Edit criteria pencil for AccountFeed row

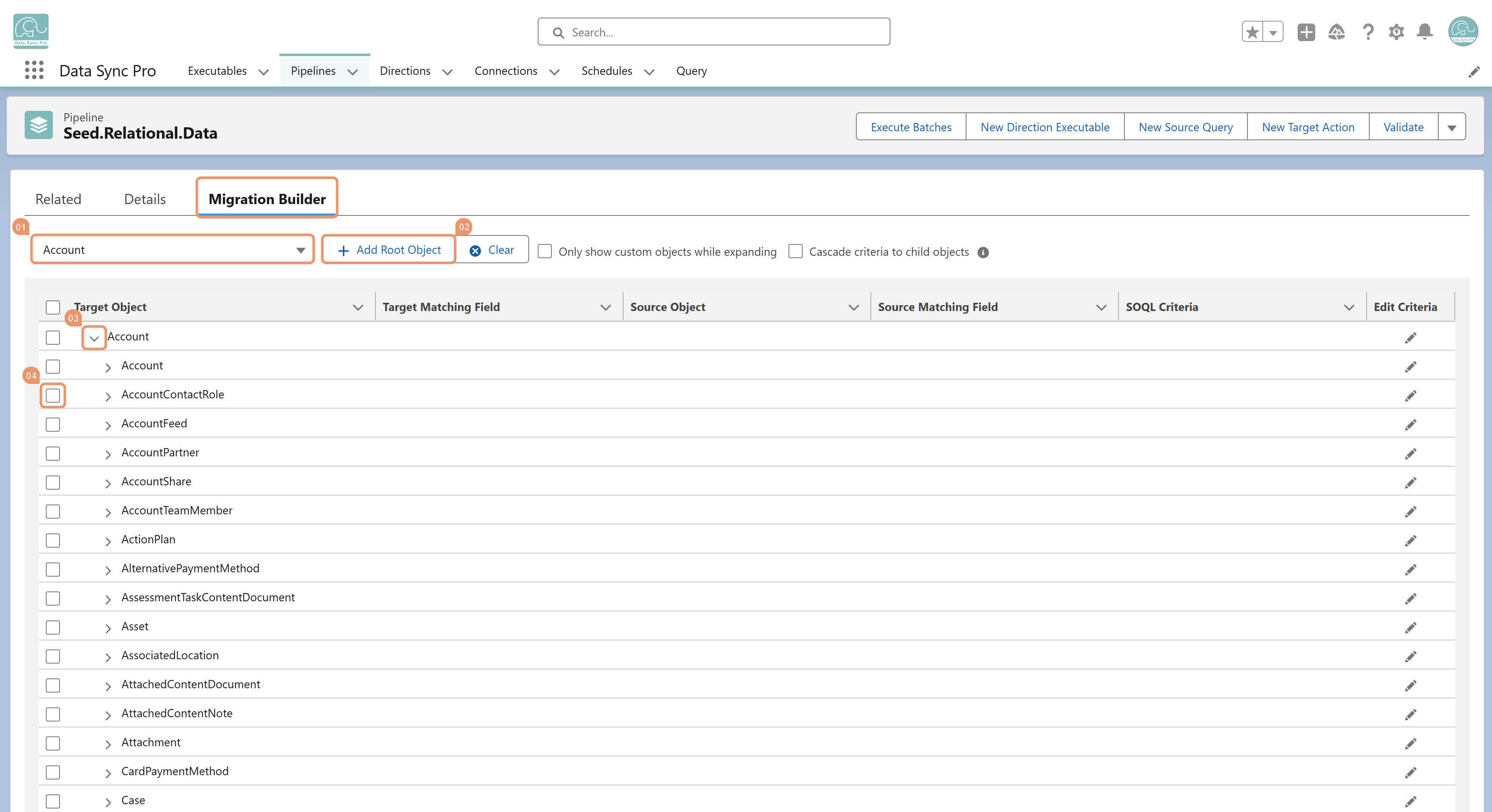point(1410,424)
